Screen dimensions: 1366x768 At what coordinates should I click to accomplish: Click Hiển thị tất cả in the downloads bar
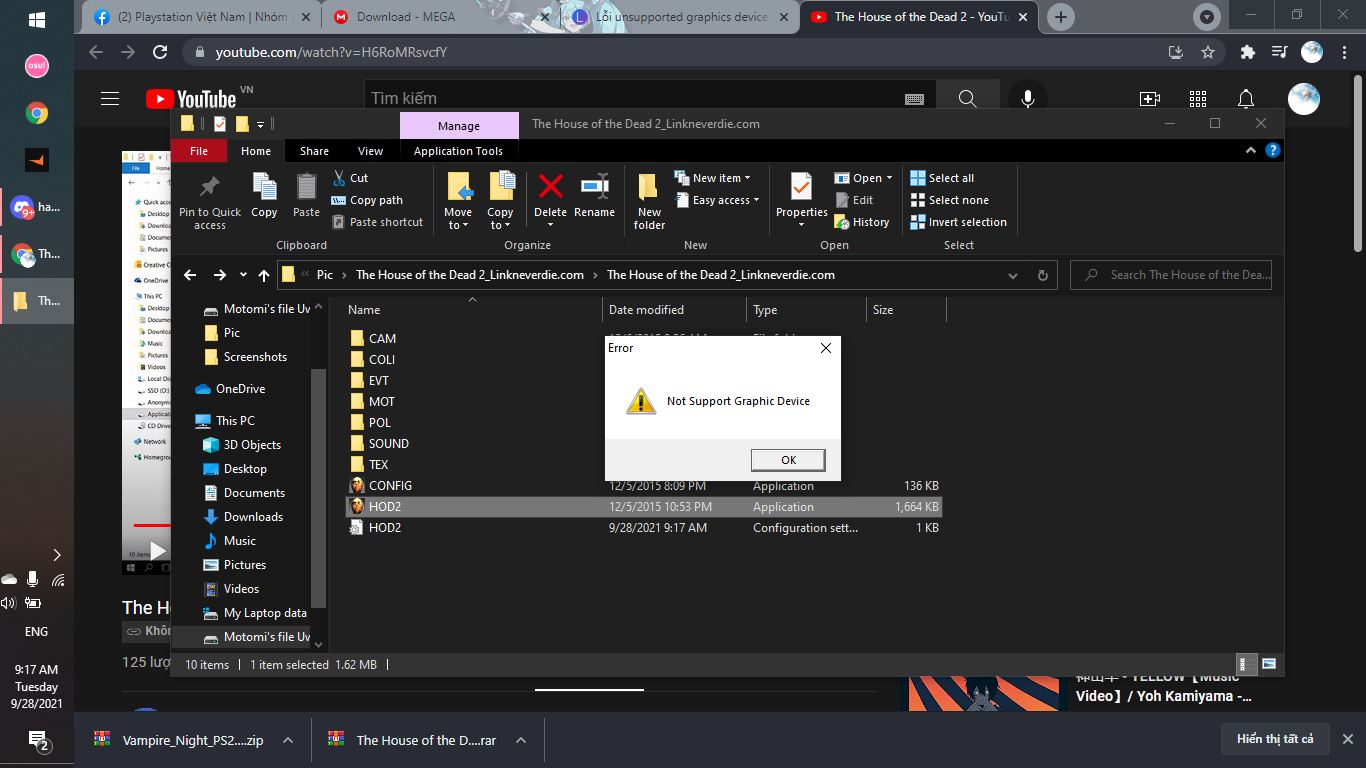click(1276, 738)
